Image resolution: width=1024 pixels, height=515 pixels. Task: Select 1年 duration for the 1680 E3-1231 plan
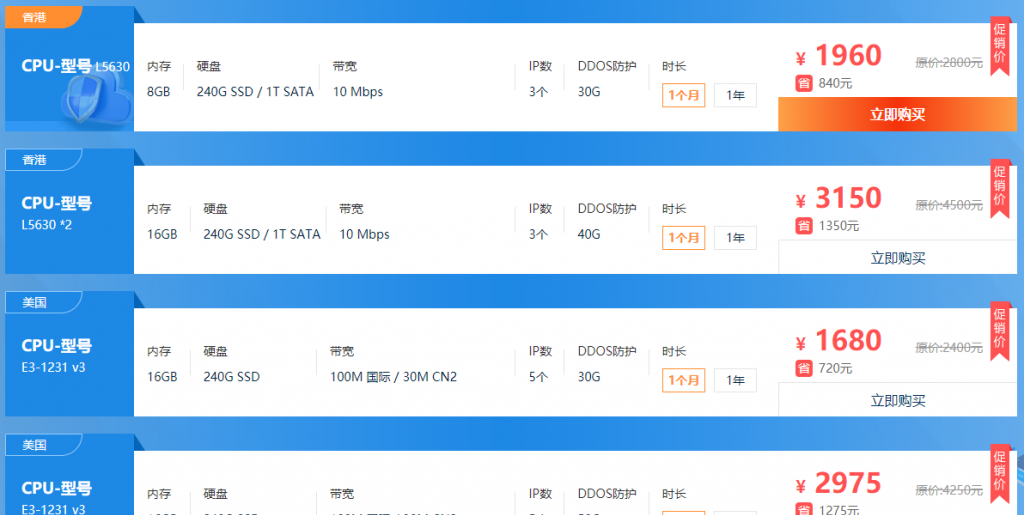735,380
